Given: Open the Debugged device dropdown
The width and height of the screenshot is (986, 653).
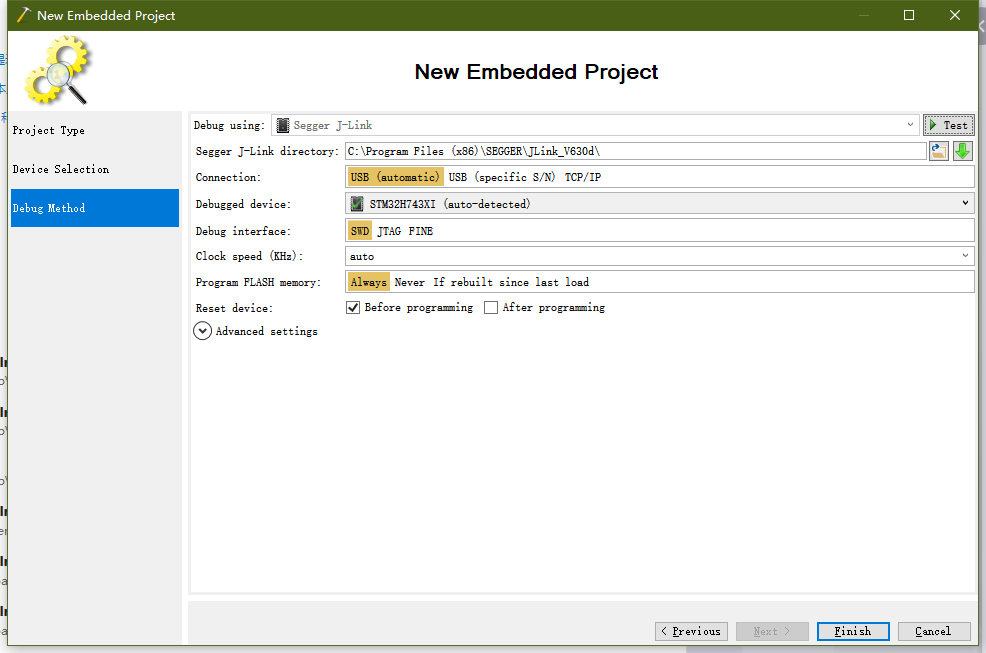Looking at the screenshot, I should (660, 204).
